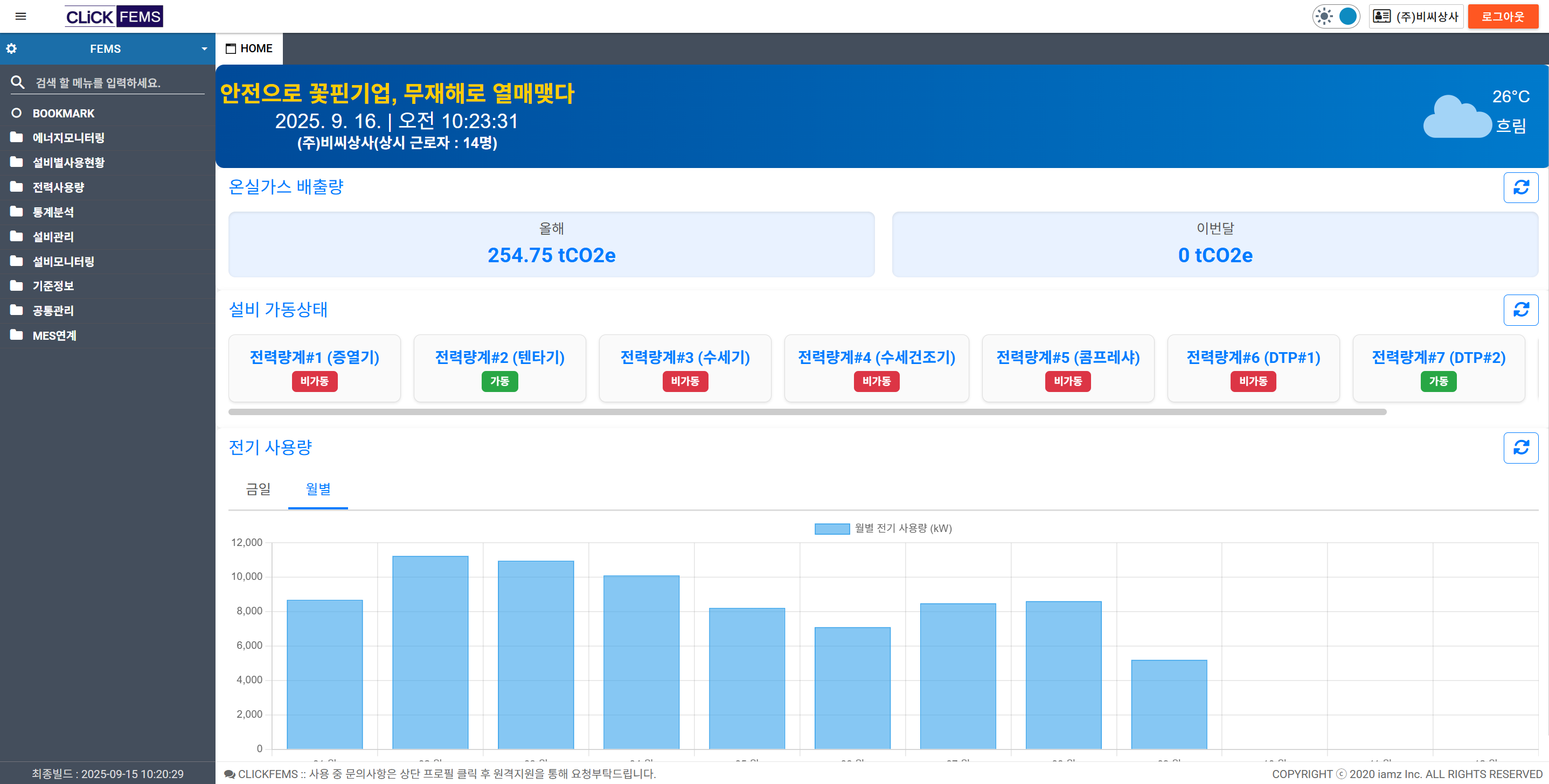Refresh the 전기 사용량 section
1549x784 pixels.
(x=1521, y=447)
